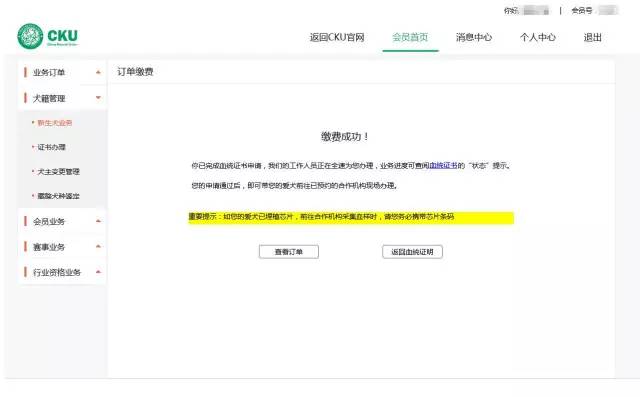
Task: Expand the arrow beside 赛事业务
Action: tap(98, 246)
